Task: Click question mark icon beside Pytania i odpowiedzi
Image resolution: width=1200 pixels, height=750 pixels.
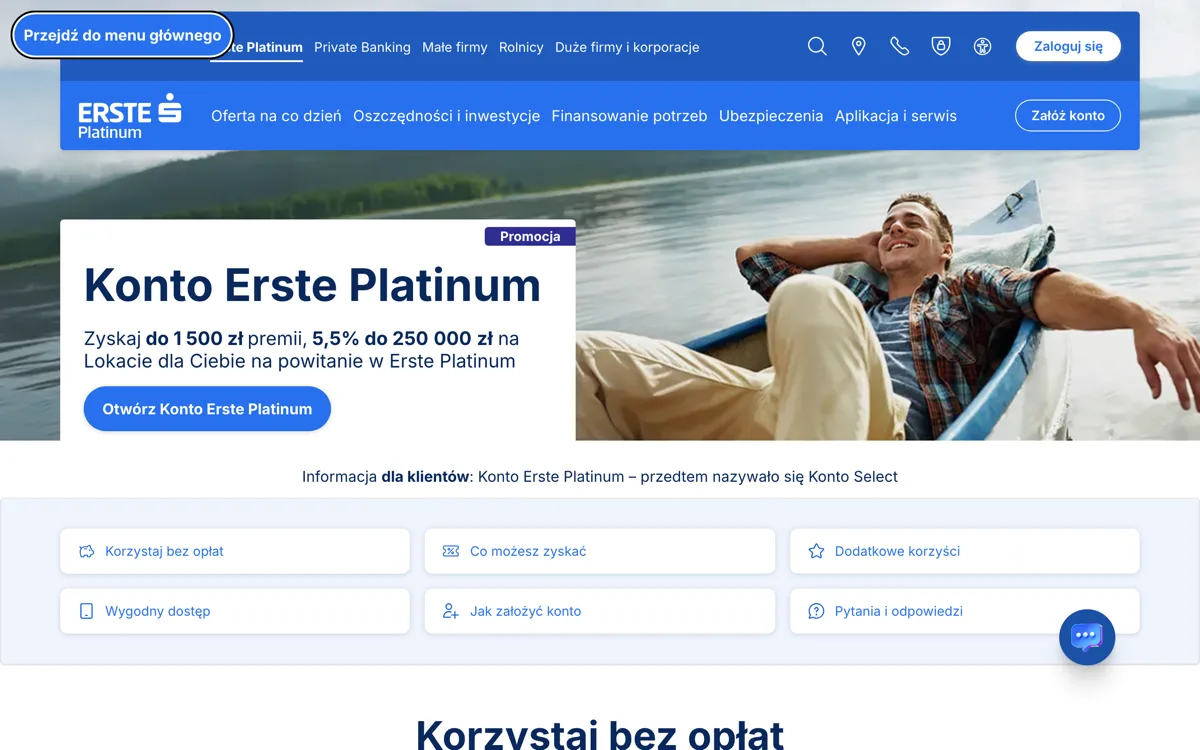Action: click(816, 611)
